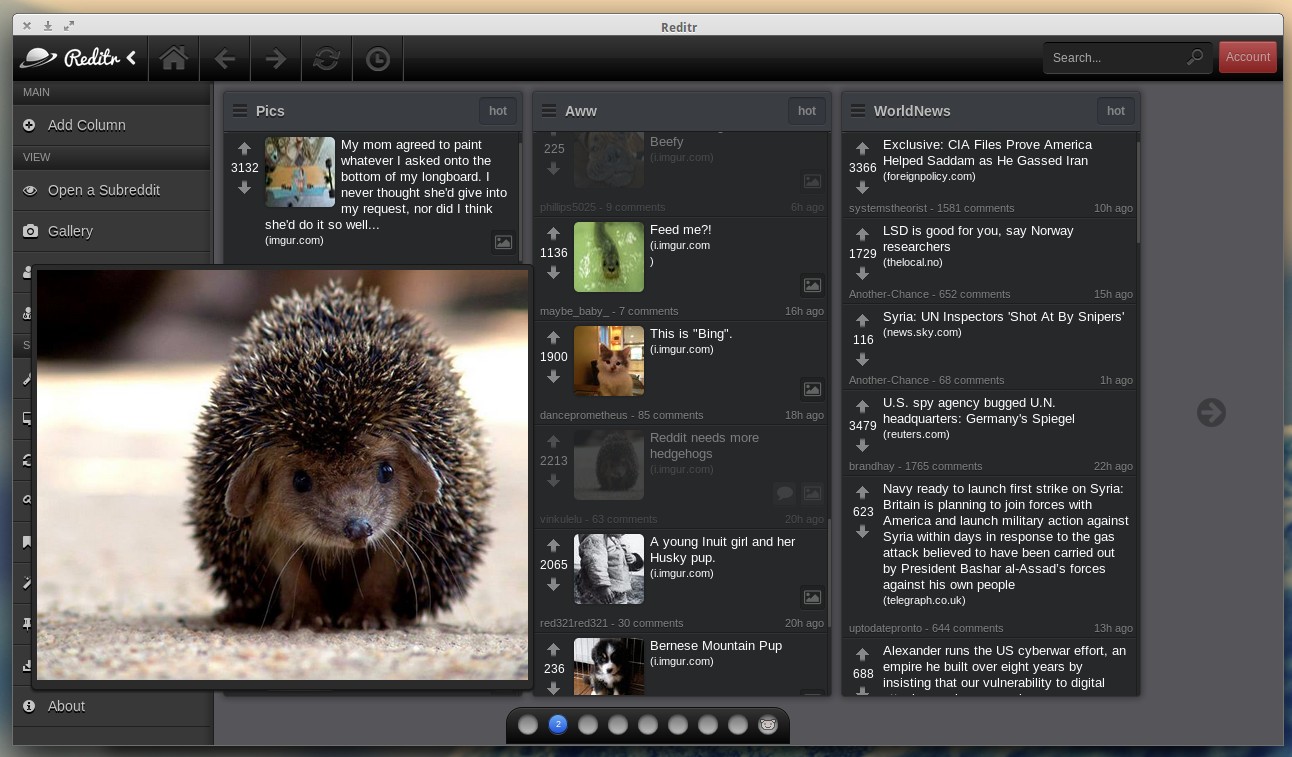Image resolution: width=1292 pixels, height=757 pixels.
Task: Click the search magnifier icon
Action: point(1195,58)
